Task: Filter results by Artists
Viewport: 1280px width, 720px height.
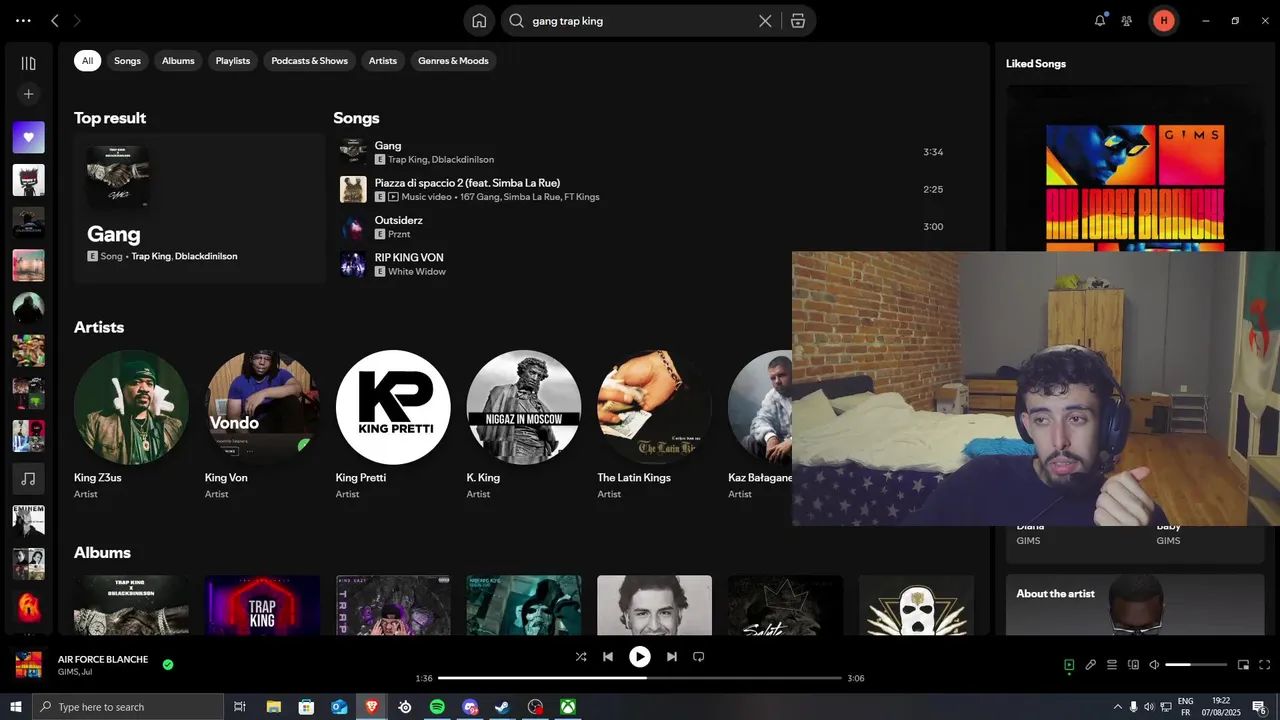Action: pos(383,61)
